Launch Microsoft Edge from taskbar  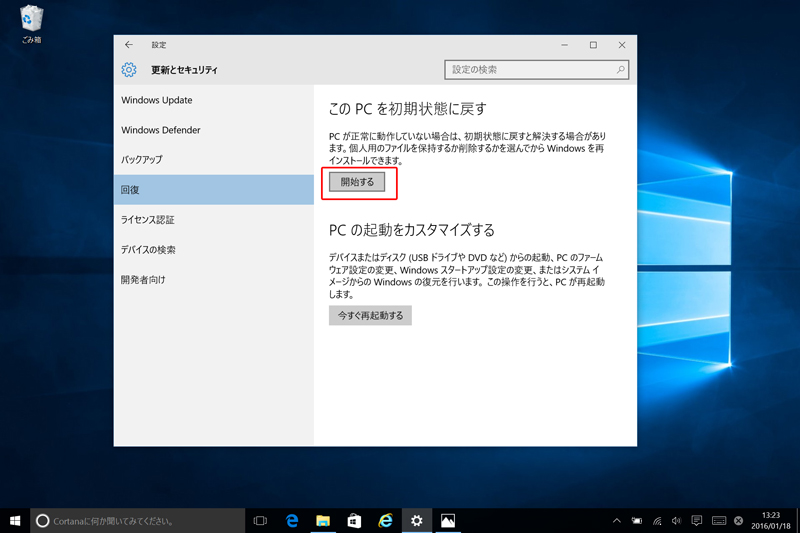292,521
